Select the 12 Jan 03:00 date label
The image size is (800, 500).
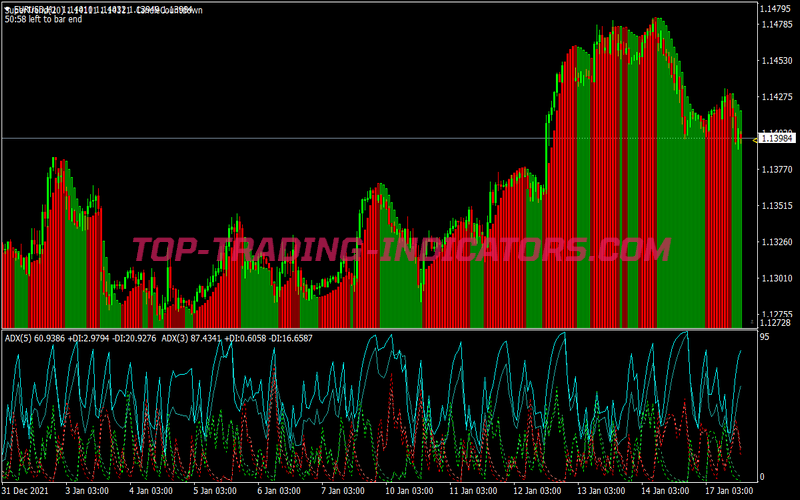click(537, 491)
